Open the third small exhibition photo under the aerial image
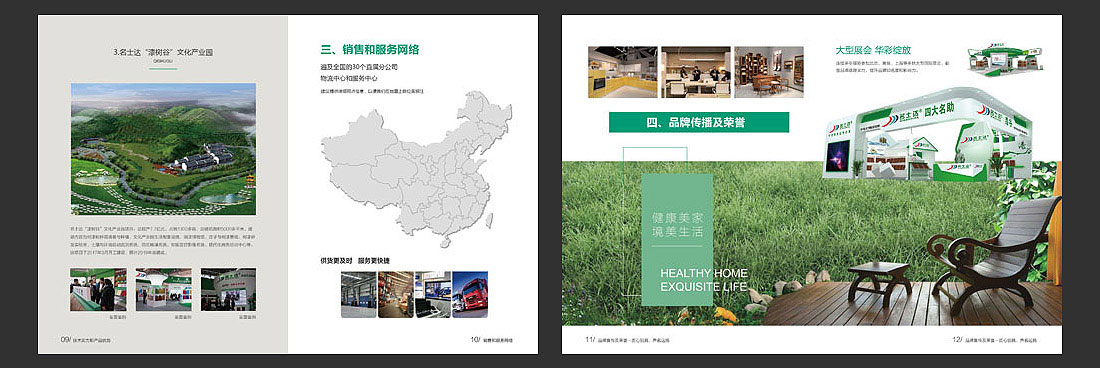1100x368 pixels. pos(228,289)
